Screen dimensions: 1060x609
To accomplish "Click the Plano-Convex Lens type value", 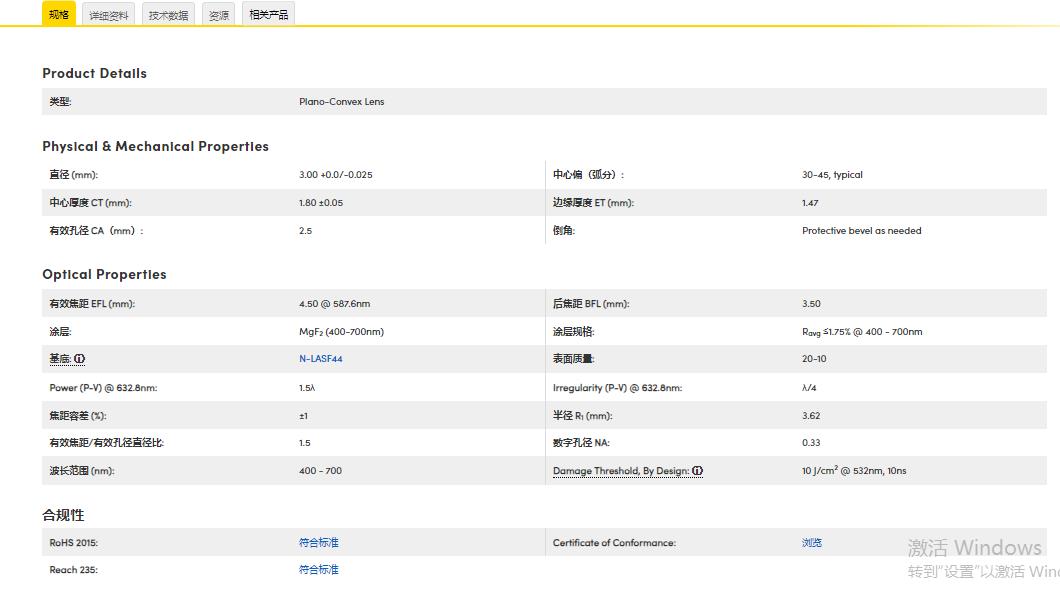I will tap(341, 102).
